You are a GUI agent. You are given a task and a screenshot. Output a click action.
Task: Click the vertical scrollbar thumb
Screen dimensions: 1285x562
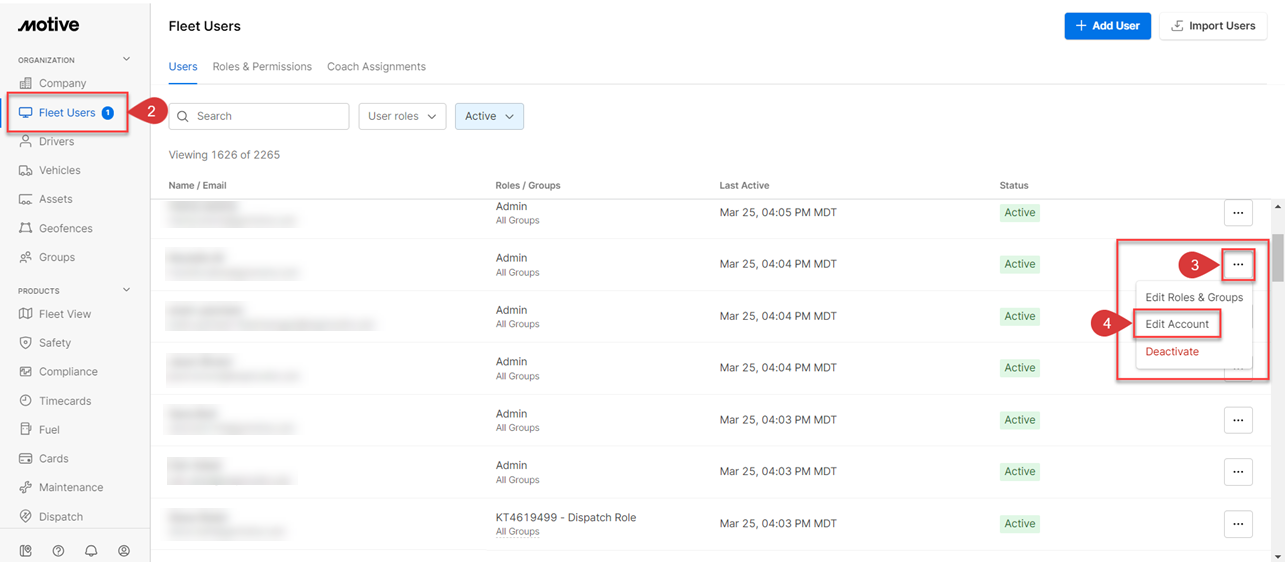[x=1277, y=259]
